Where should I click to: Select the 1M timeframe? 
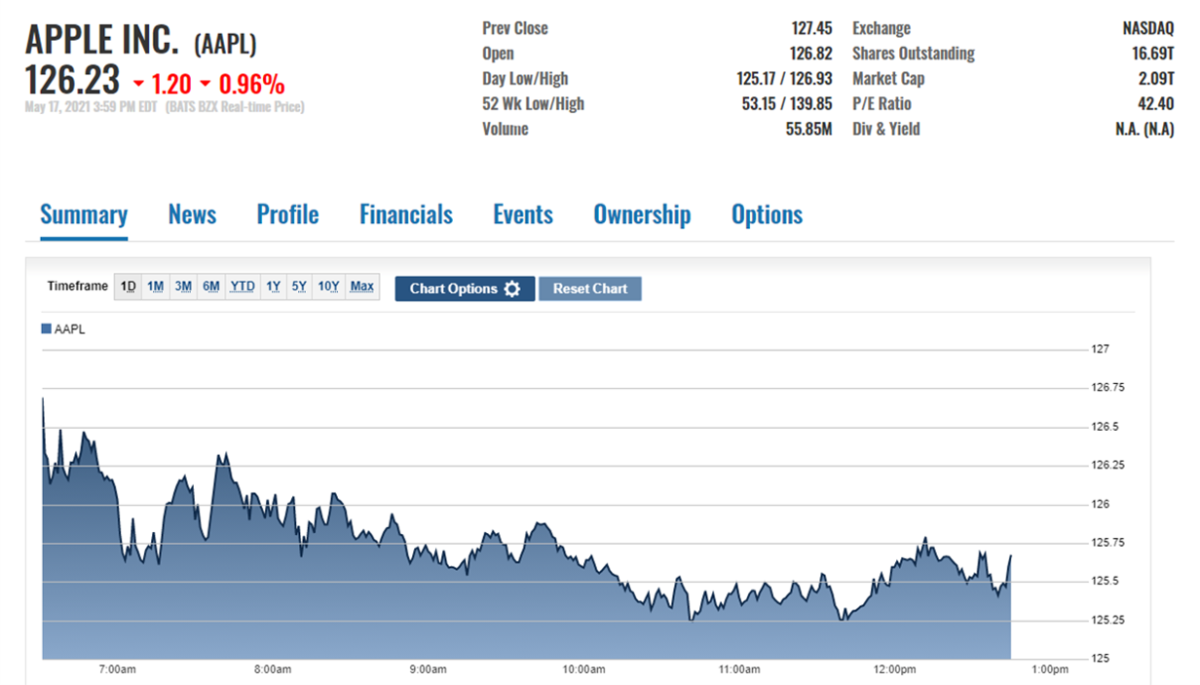coord(155,287)
